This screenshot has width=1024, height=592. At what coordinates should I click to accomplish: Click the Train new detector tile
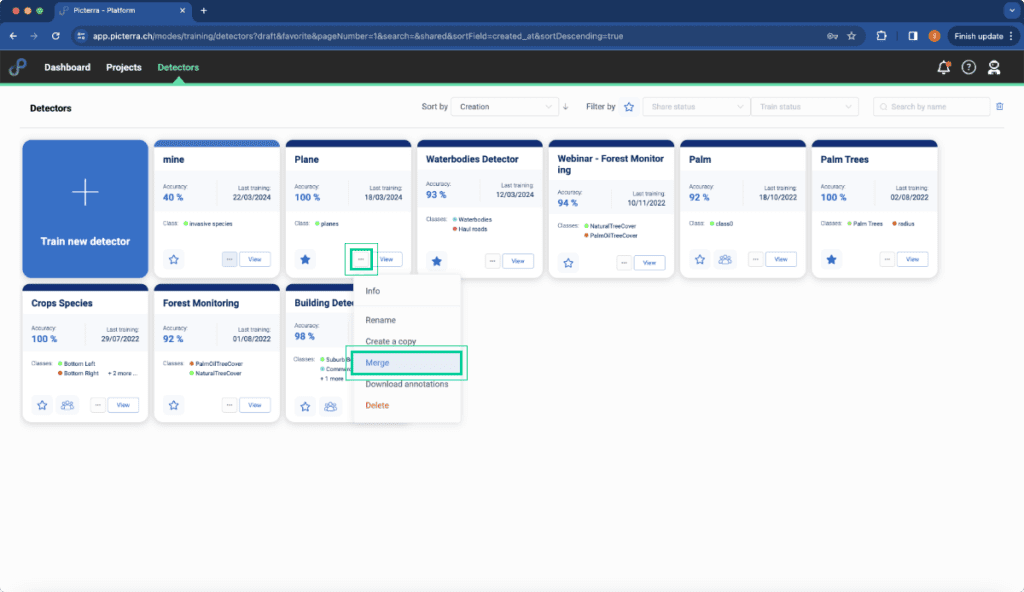(x=85, y=209)
